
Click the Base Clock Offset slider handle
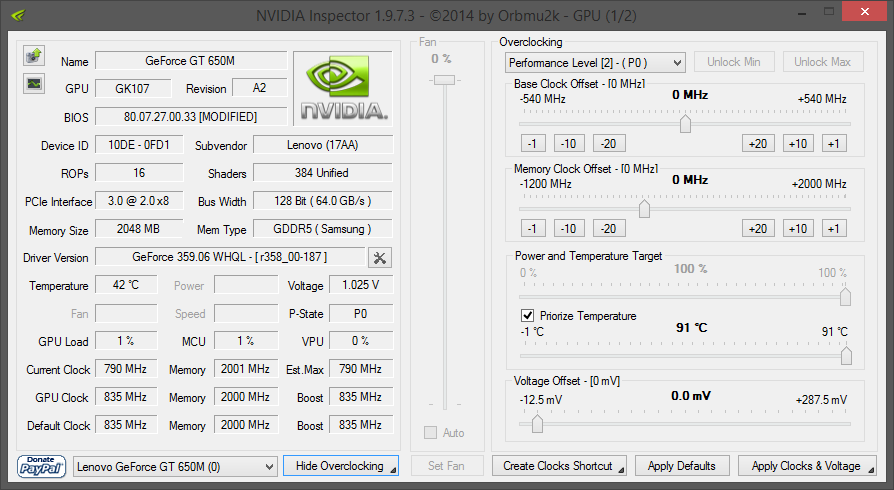point(685,123)
